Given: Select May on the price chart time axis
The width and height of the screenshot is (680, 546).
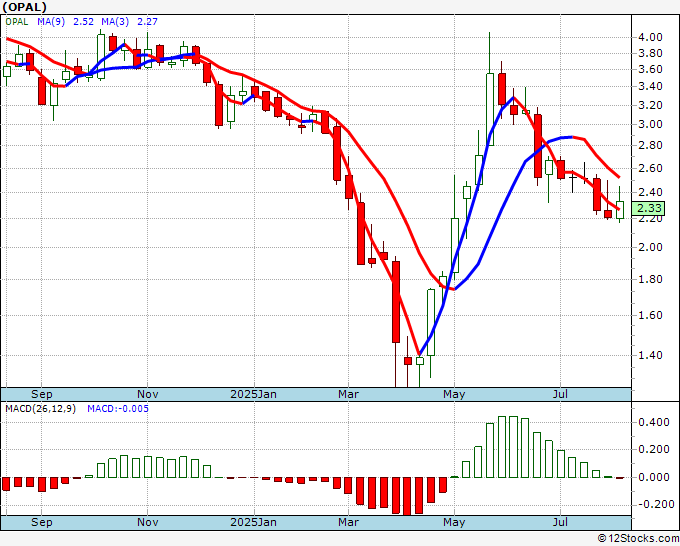Looking at the screenshot, I should click(x=454, y=395).
